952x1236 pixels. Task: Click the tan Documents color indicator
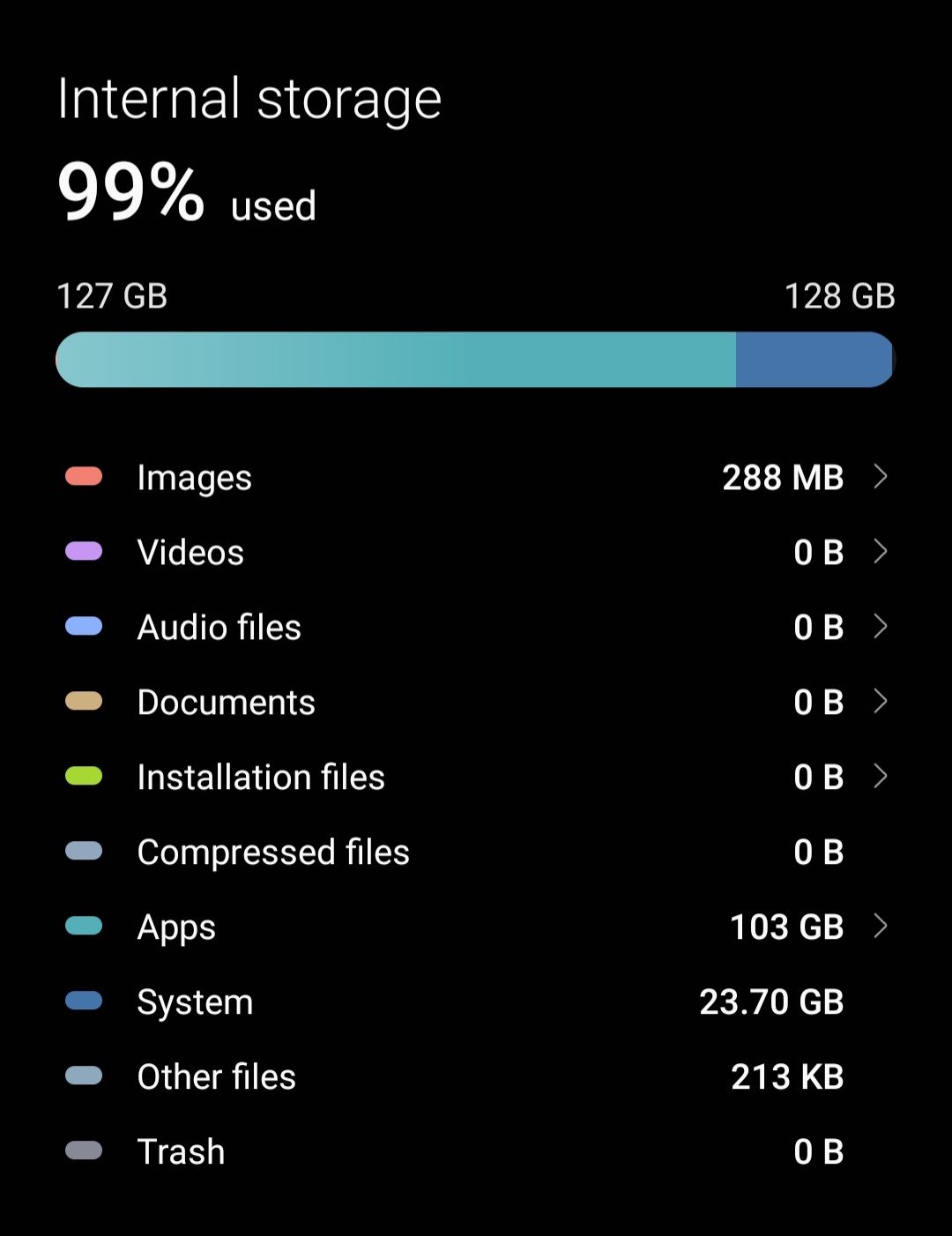84,702
